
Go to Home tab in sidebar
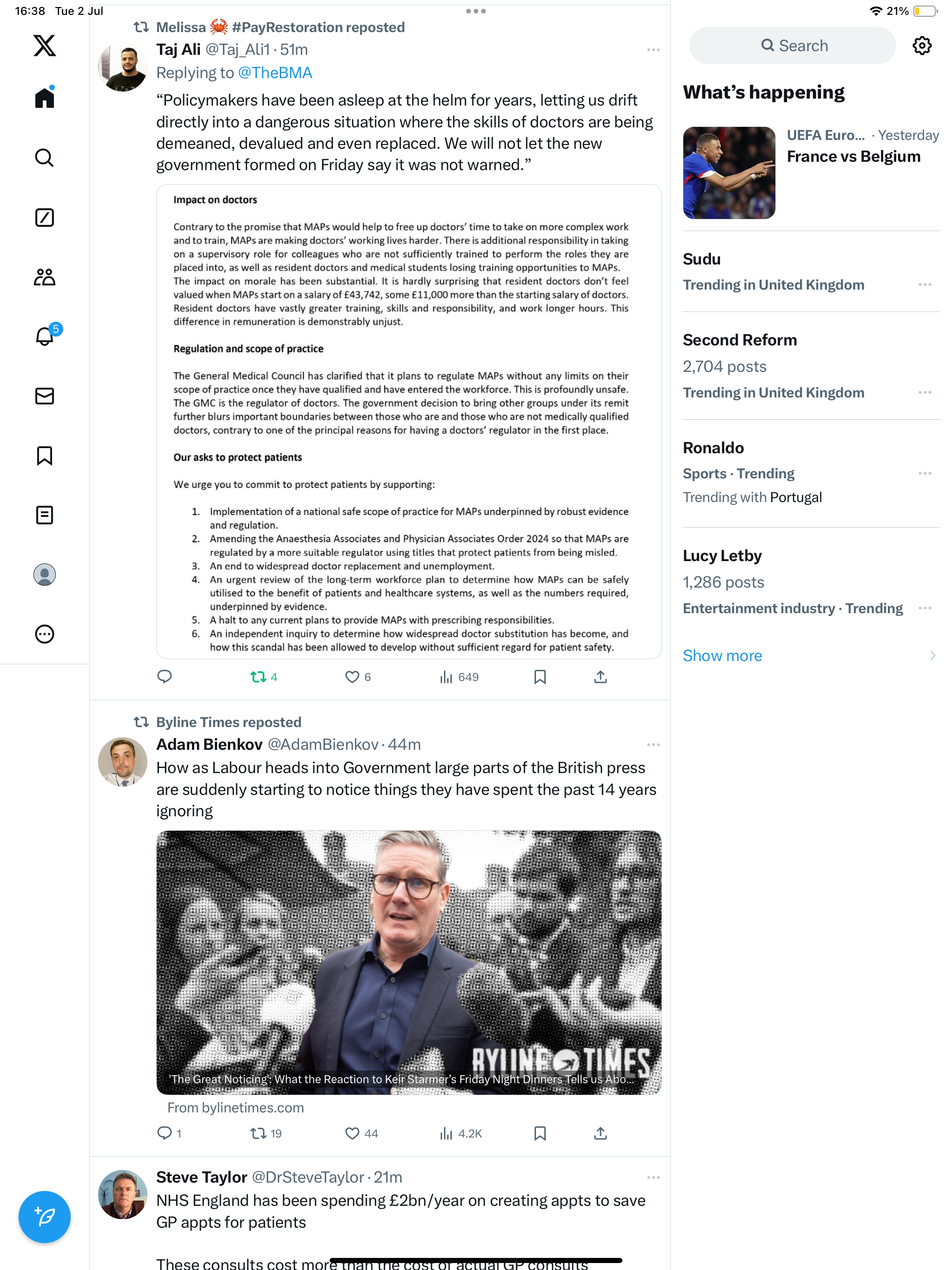coord(44,97)
